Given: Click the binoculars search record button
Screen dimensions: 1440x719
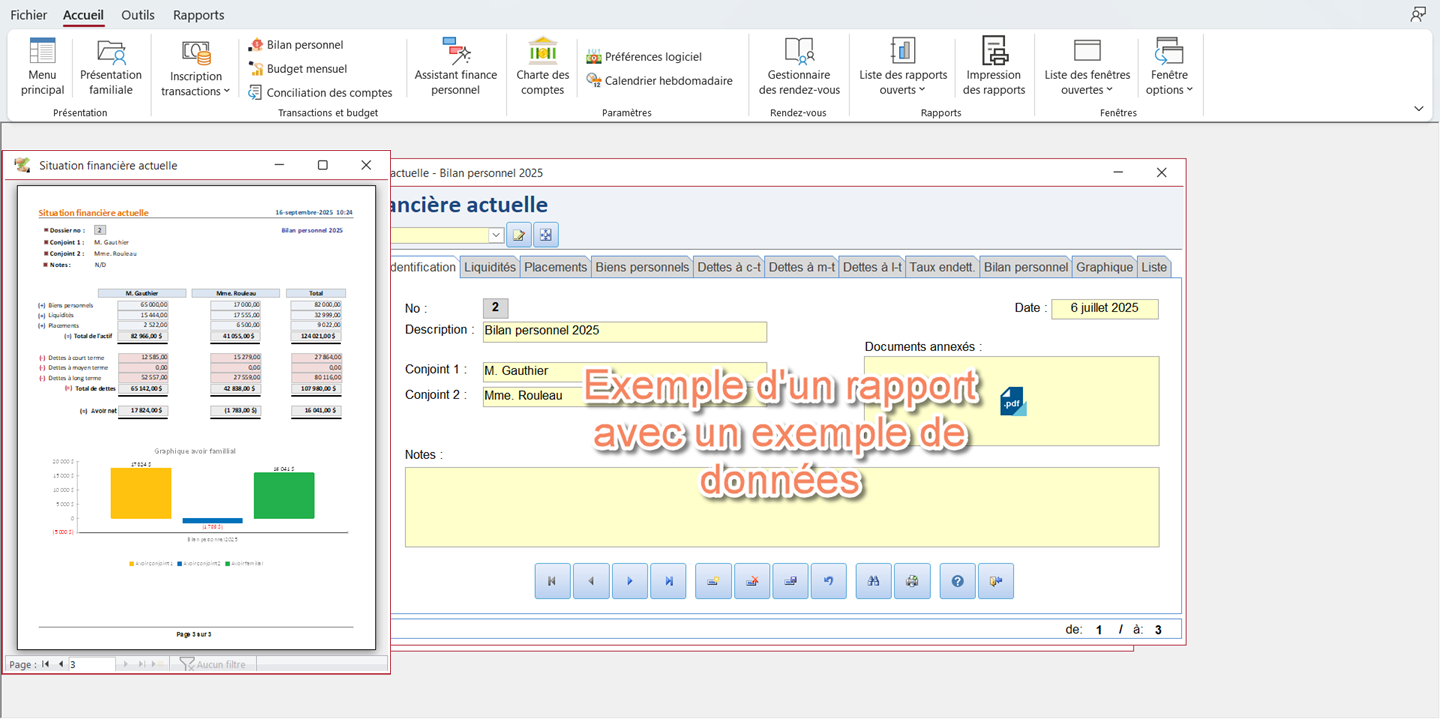Looking at the screenshot, I should pos(873,581).
